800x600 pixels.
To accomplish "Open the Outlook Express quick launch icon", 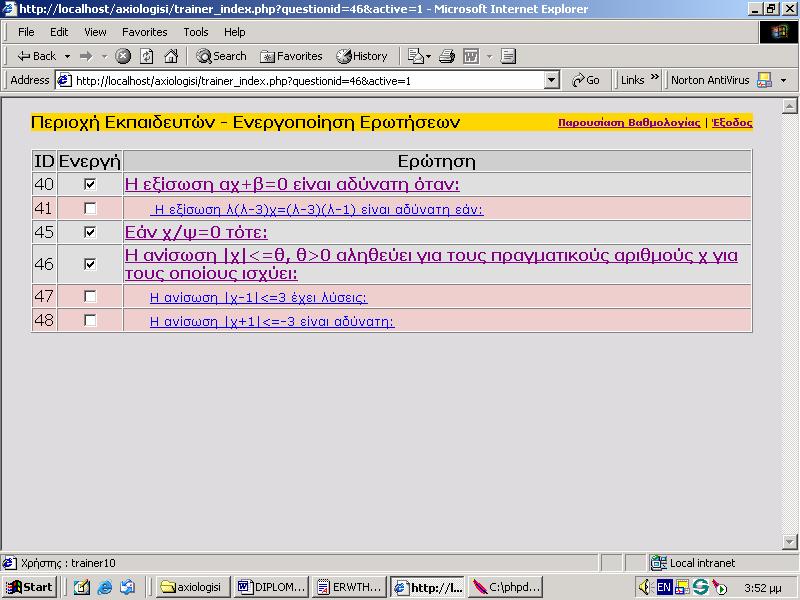I will (x=128, y=587).
